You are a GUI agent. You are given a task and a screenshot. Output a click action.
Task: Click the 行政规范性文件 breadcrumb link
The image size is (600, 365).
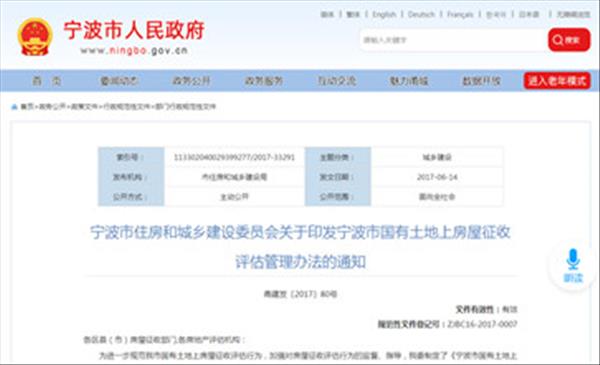[x=126, y=107]
